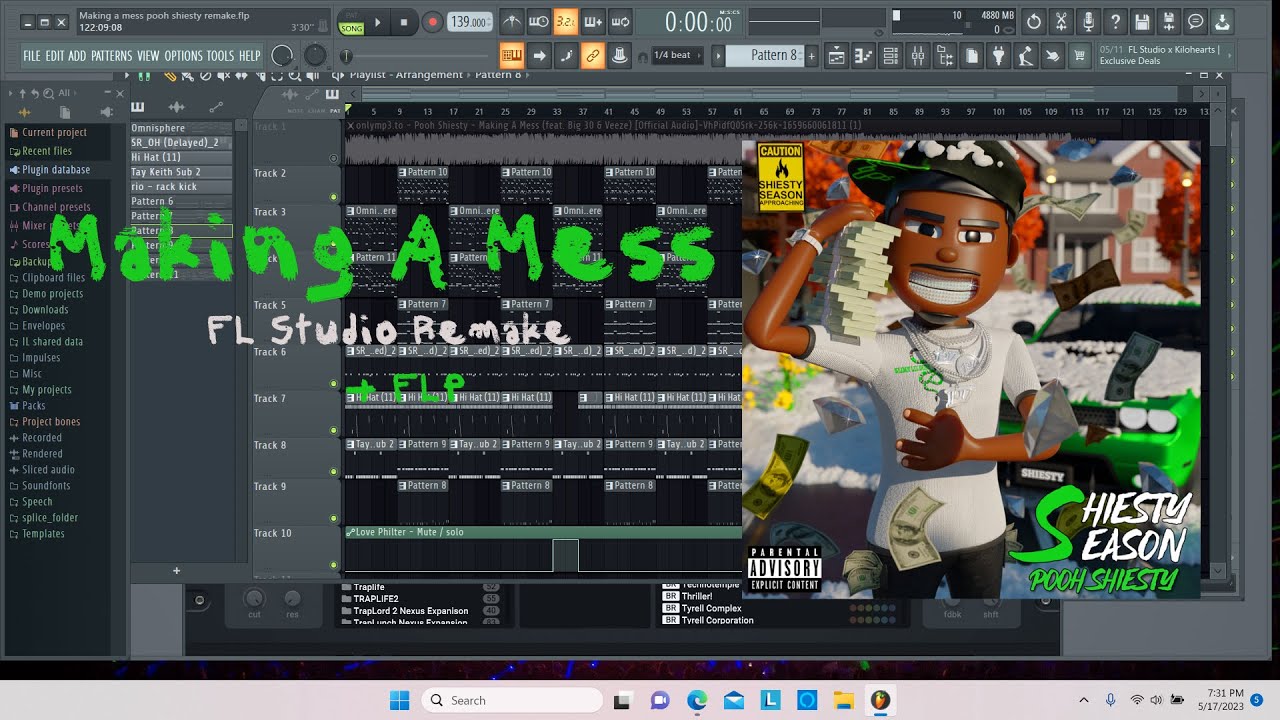Open the shopping cart content library icon
The height and width of the screenshot is (720, 1280).
[1079, 56]
